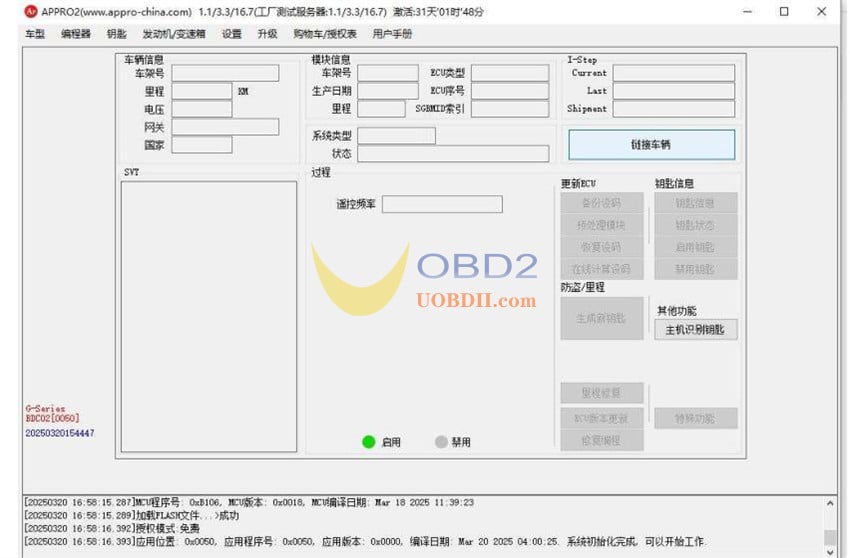Image resolution: width=850 pixels, height=558 pixels.
Task: Click inside the SVT list box
Action: click(x=209, y=316)
